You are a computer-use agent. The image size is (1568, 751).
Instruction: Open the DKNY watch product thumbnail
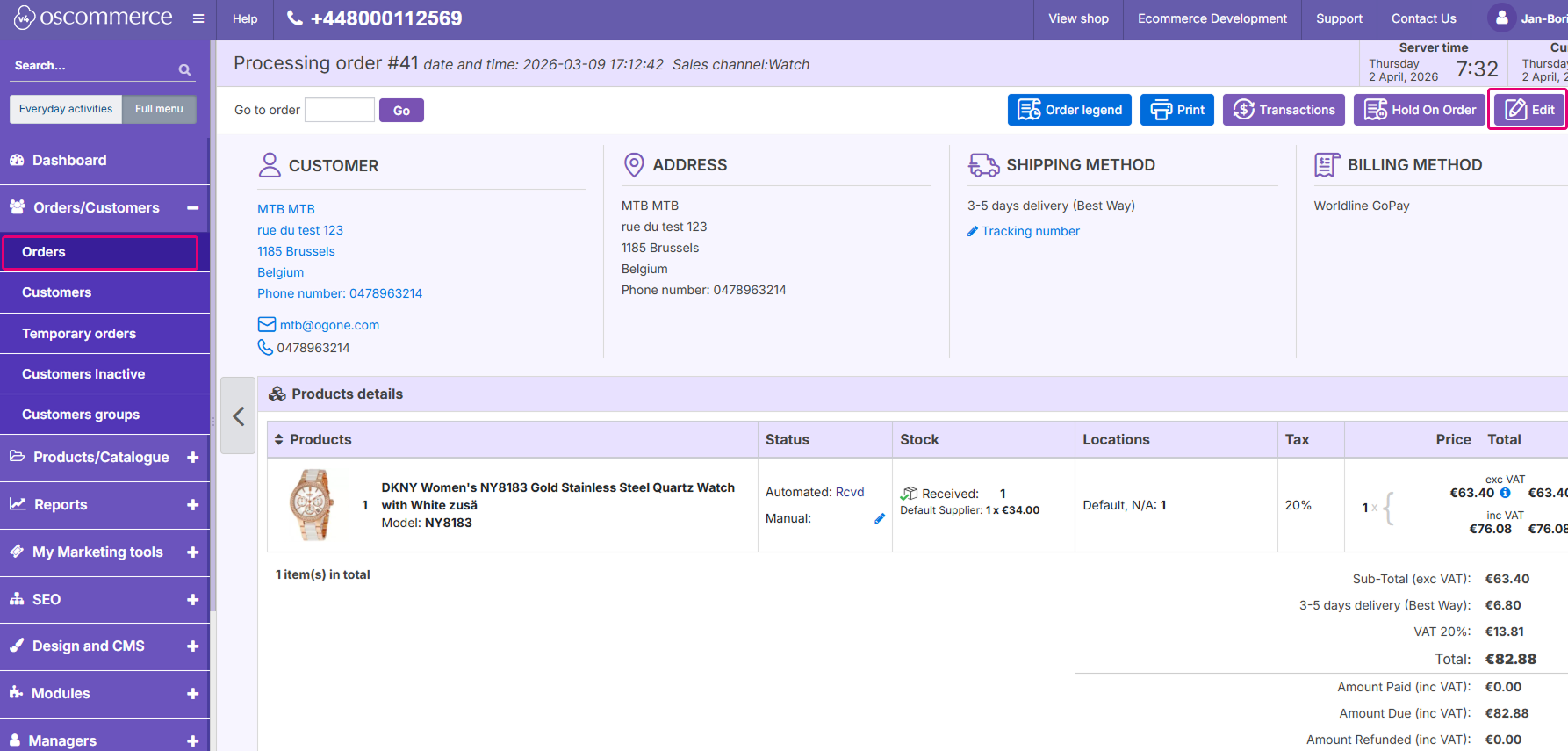(312, 504)
